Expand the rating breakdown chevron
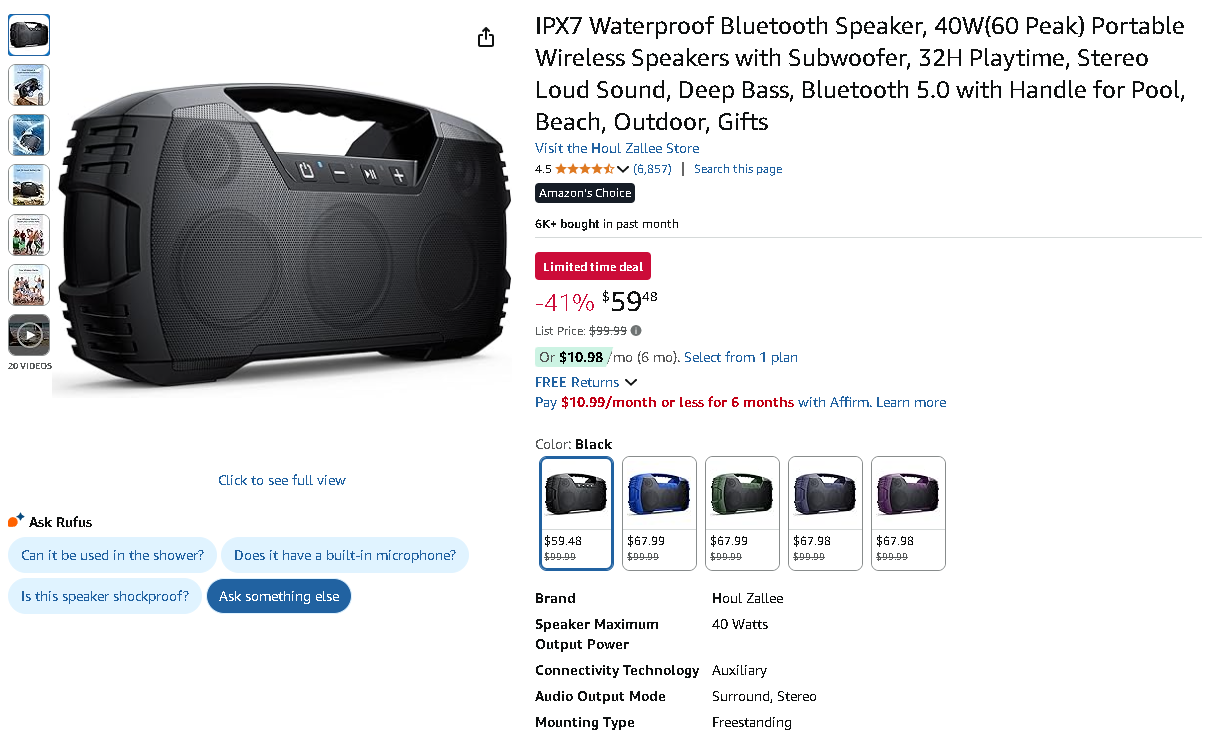1208x735 pixels. [x=624, y=169]
